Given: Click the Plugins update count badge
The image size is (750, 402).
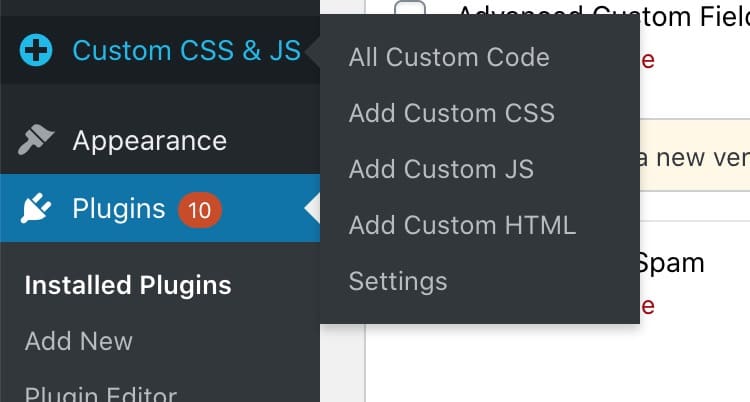Looking at the screenshot, I should [x=200, y=210].
